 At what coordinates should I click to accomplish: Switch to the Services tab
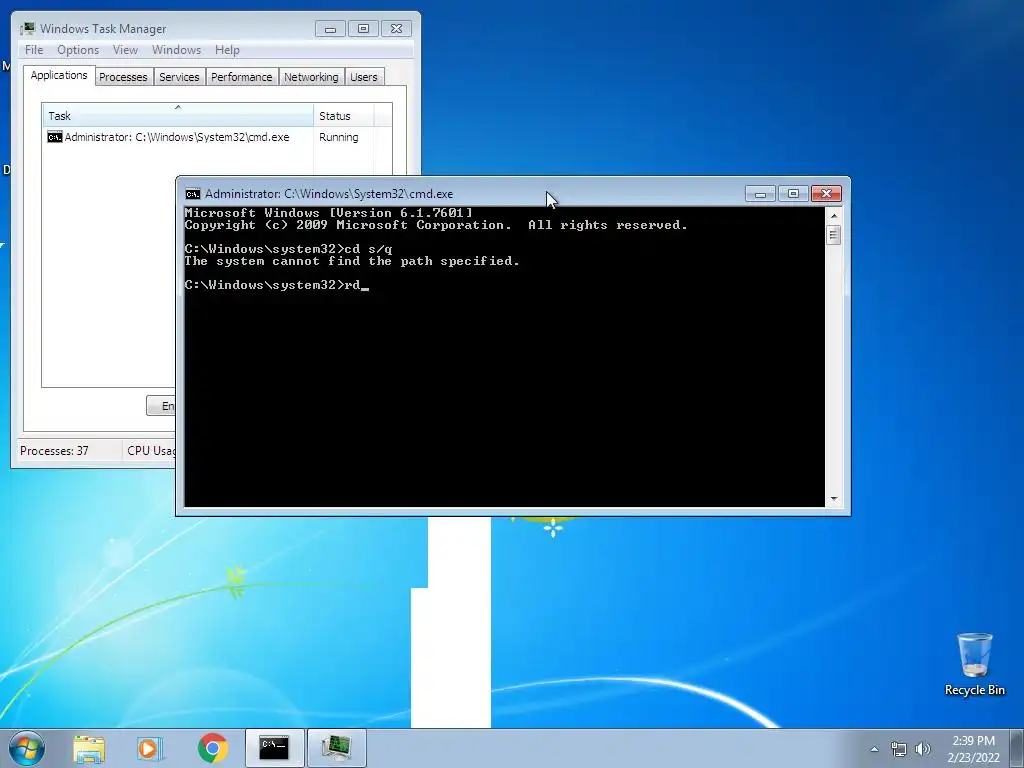[179, 77]
